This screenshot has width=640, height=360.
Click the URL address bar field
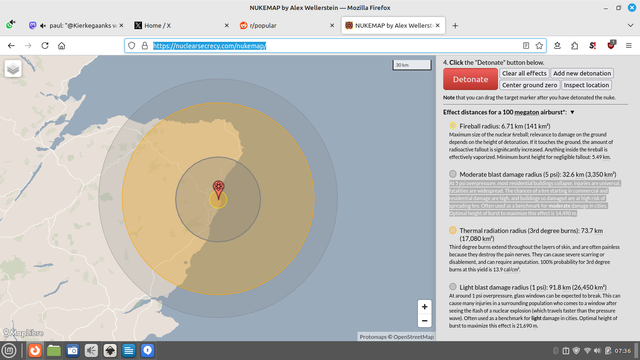tap(335, 46)
